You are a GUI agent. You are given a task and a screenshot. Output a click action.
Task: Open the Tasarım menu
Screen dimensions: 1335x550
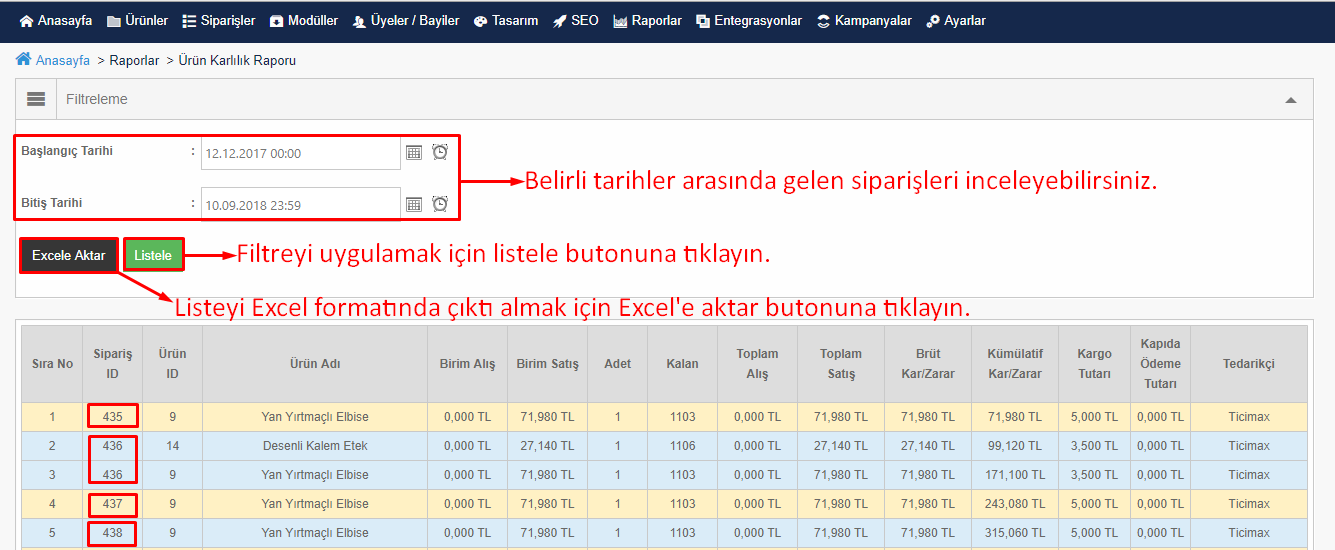tap(506, 20)
